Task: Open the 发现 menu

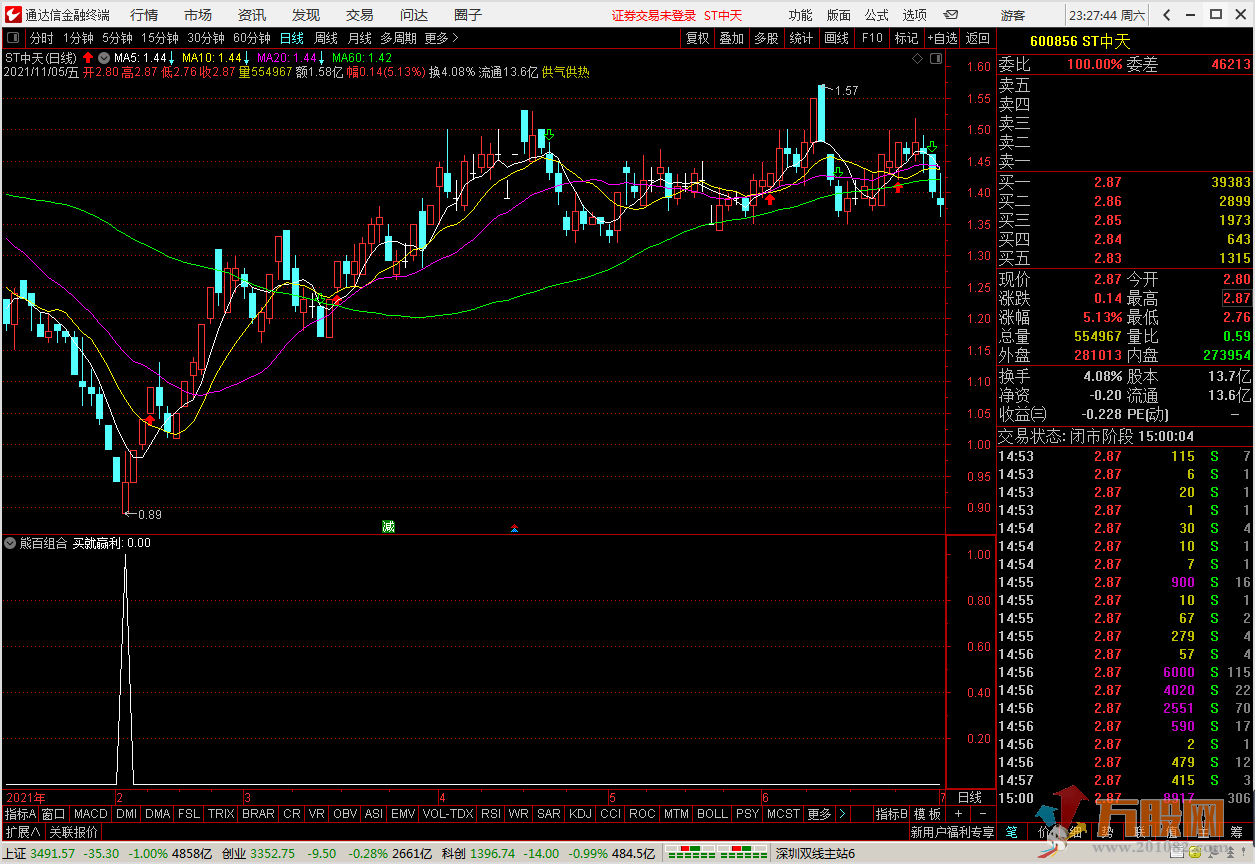Action: coord(306,15)
